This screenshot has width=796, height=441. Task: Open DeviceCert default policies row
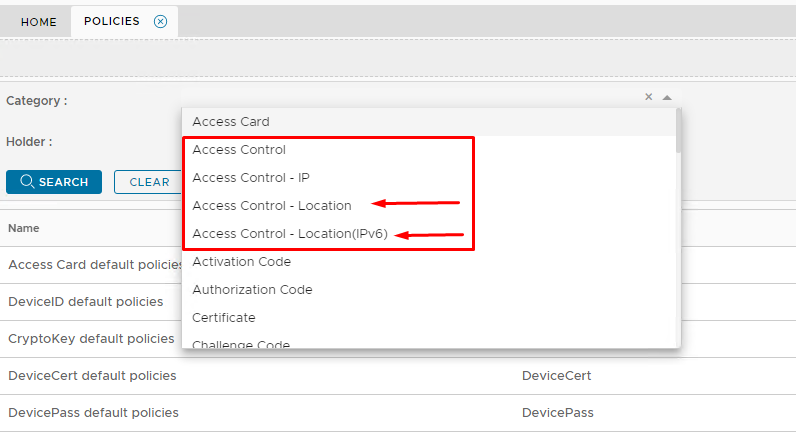[x=92, y=376]
